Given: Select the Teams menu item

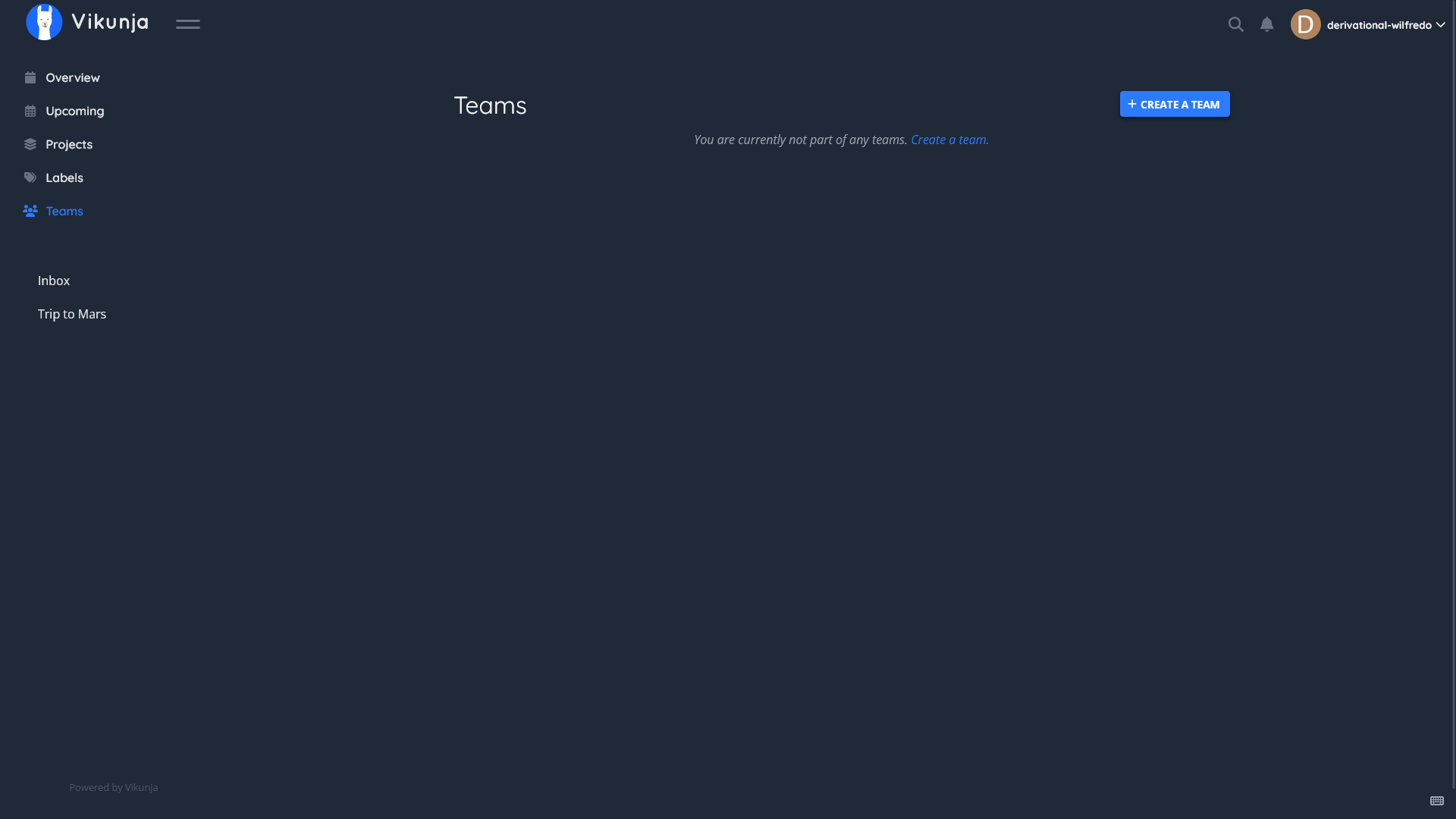Looking at the screenshot, I should [x=53, y=211].
